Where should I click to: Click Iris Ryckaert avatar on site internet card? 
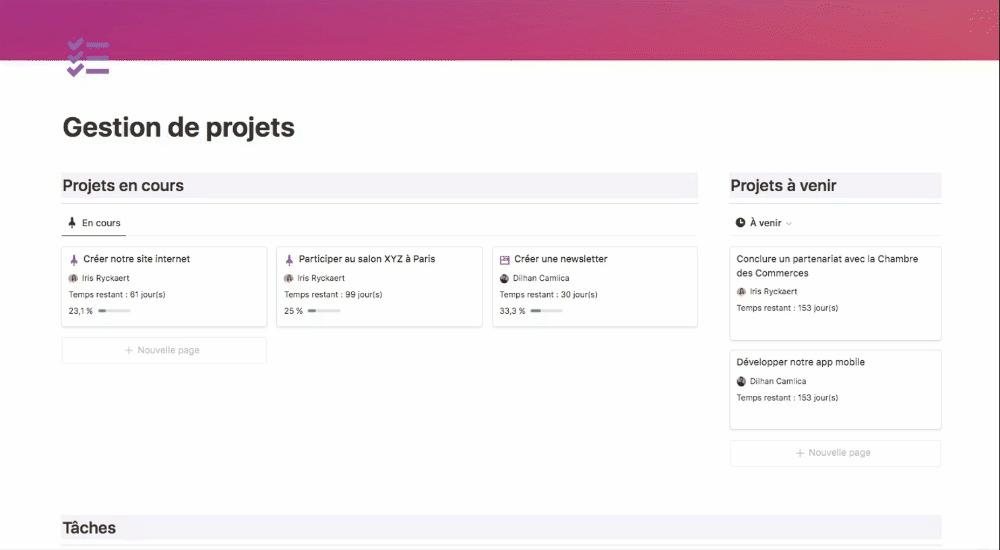[x=73, y=278]
